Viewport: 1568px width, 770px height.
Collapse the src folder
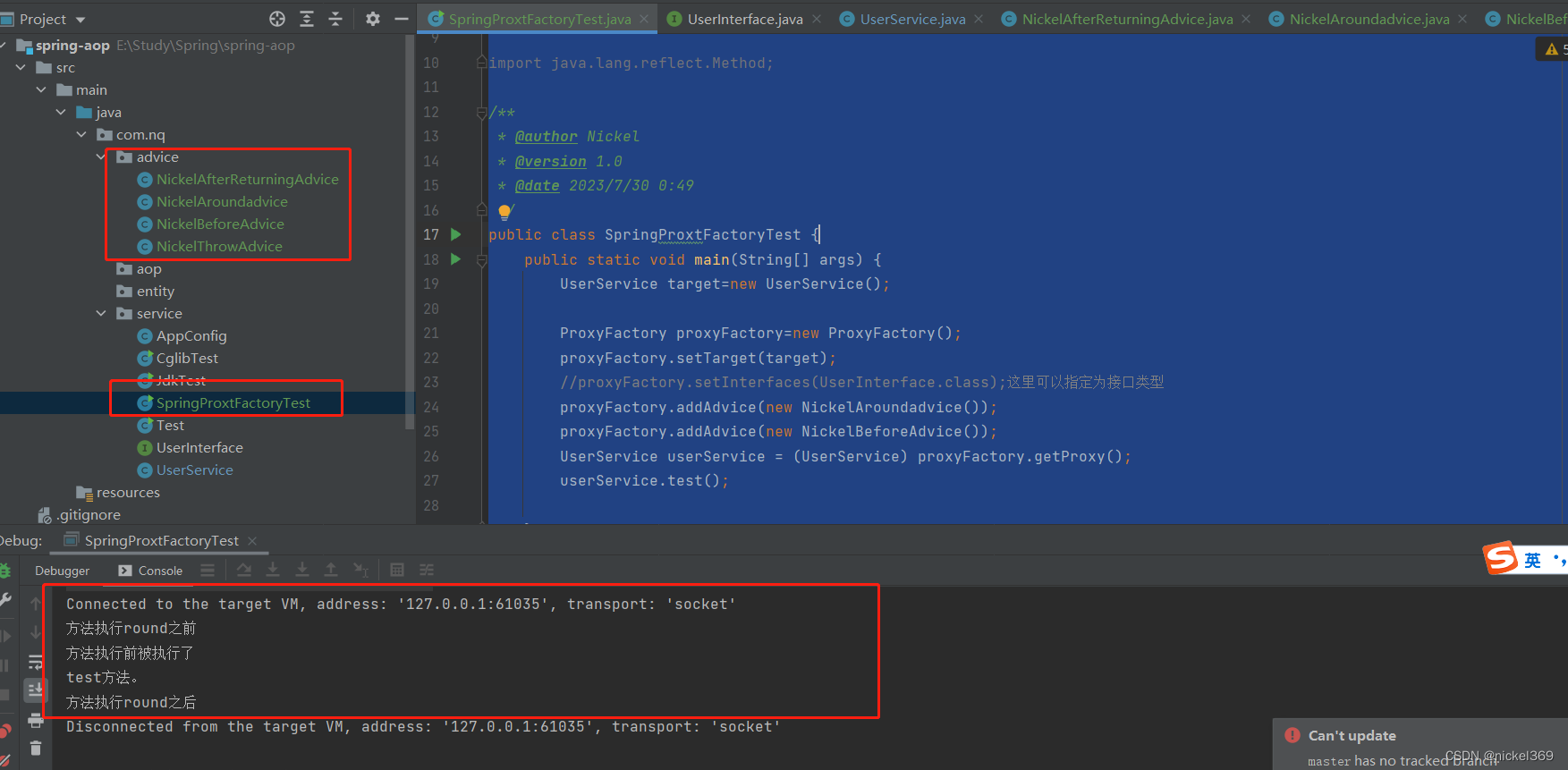21,67
